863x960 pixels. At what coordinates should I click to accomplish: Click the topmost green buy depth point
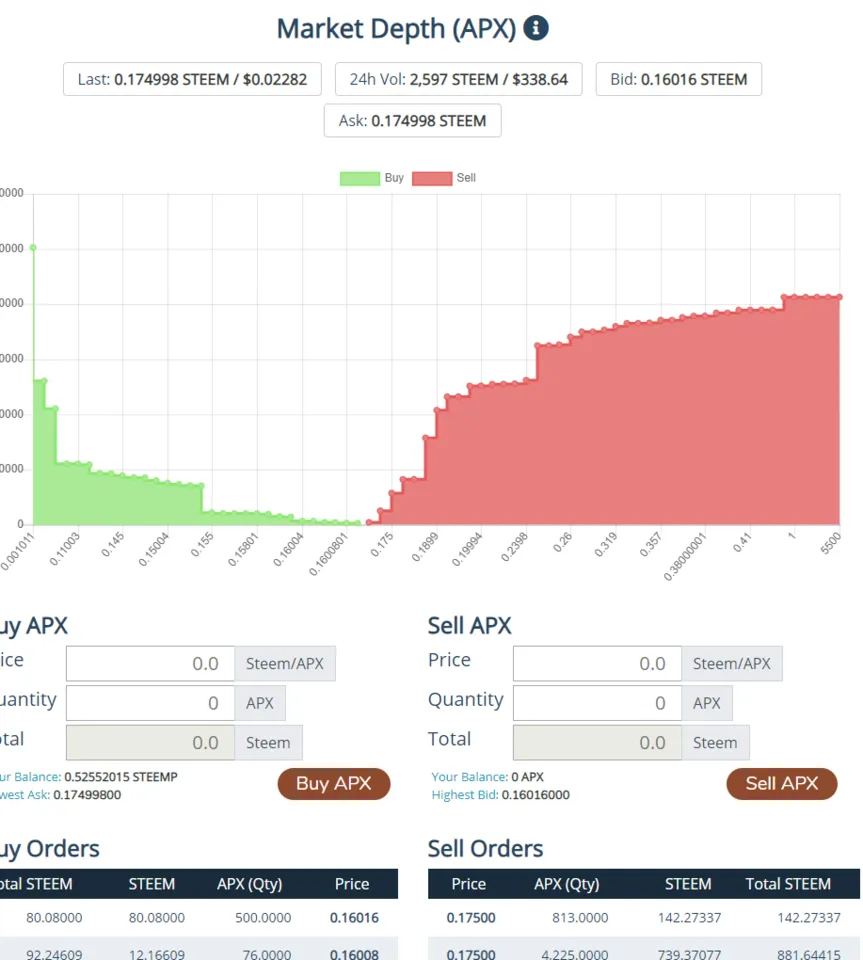33,248
